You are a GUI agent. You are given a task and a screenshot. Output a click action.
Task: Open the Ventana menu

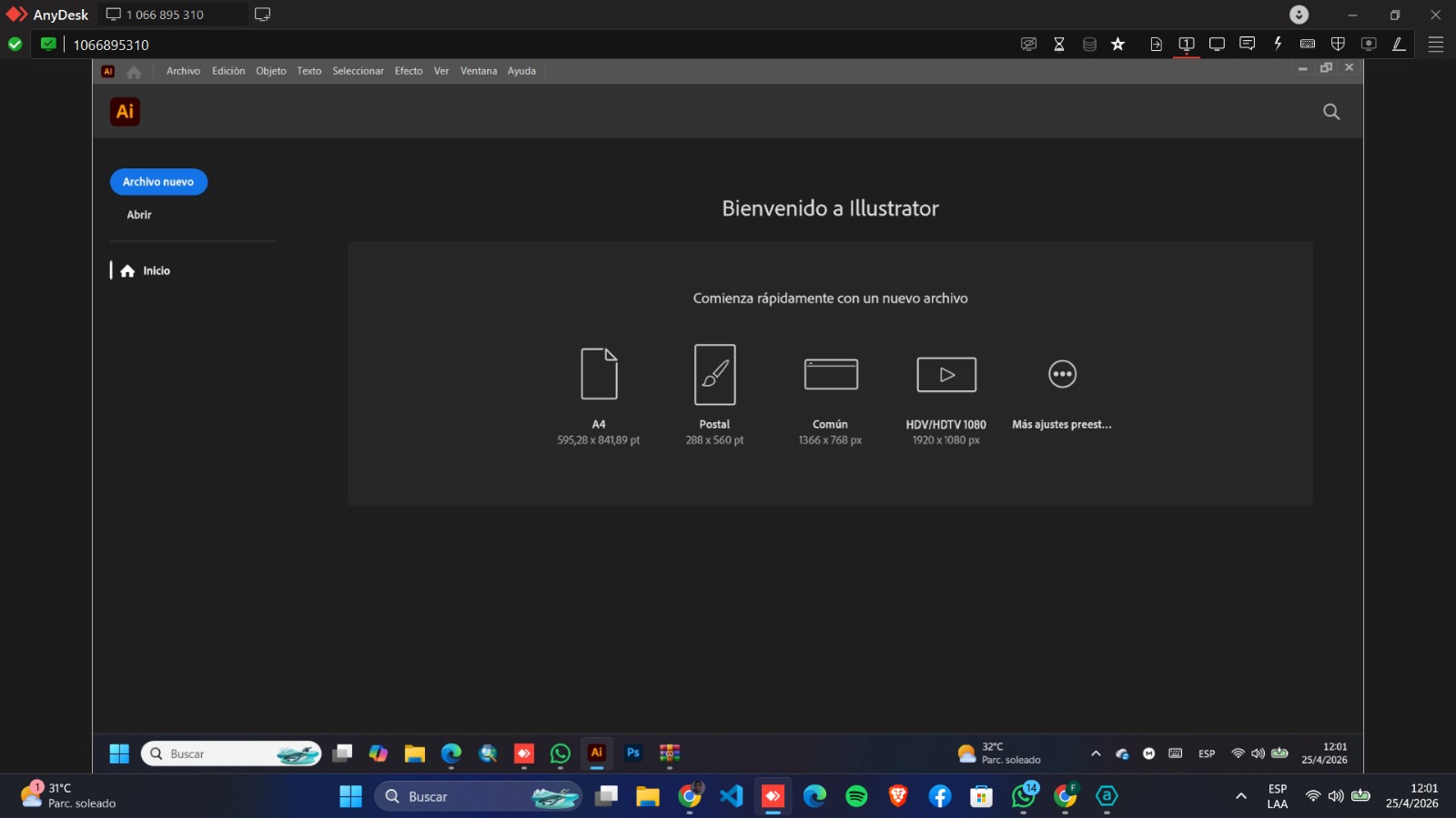pos(479,71)
